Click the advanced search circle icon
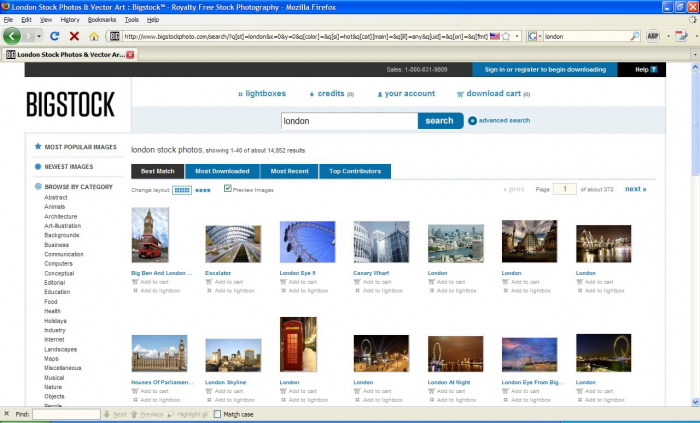The width and height of the screenshot is (700, 423). [472, 120]
